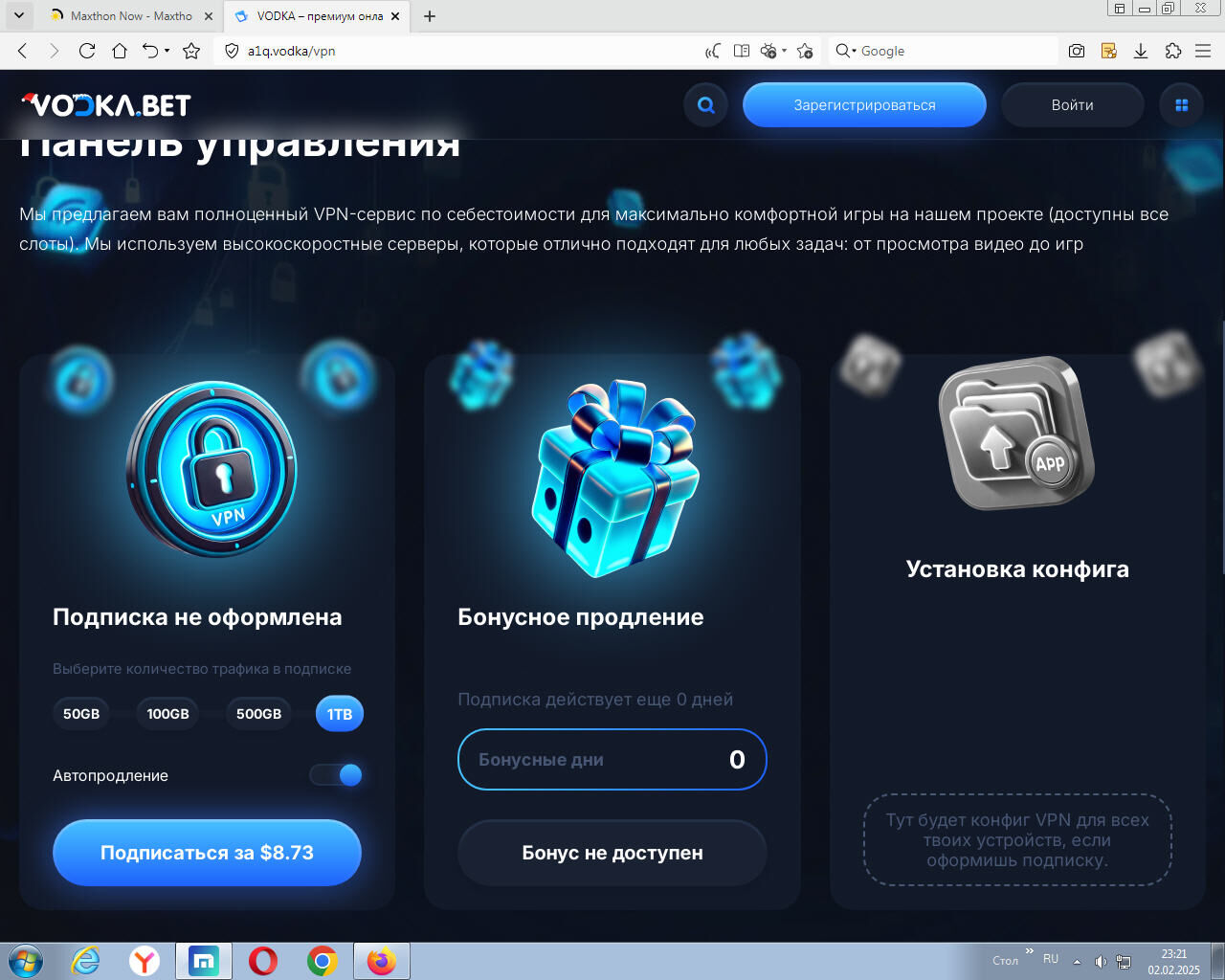1225x980 pixels.
Task: Open the tab list dropdown arrow
Action: click(x=18, y=15)
